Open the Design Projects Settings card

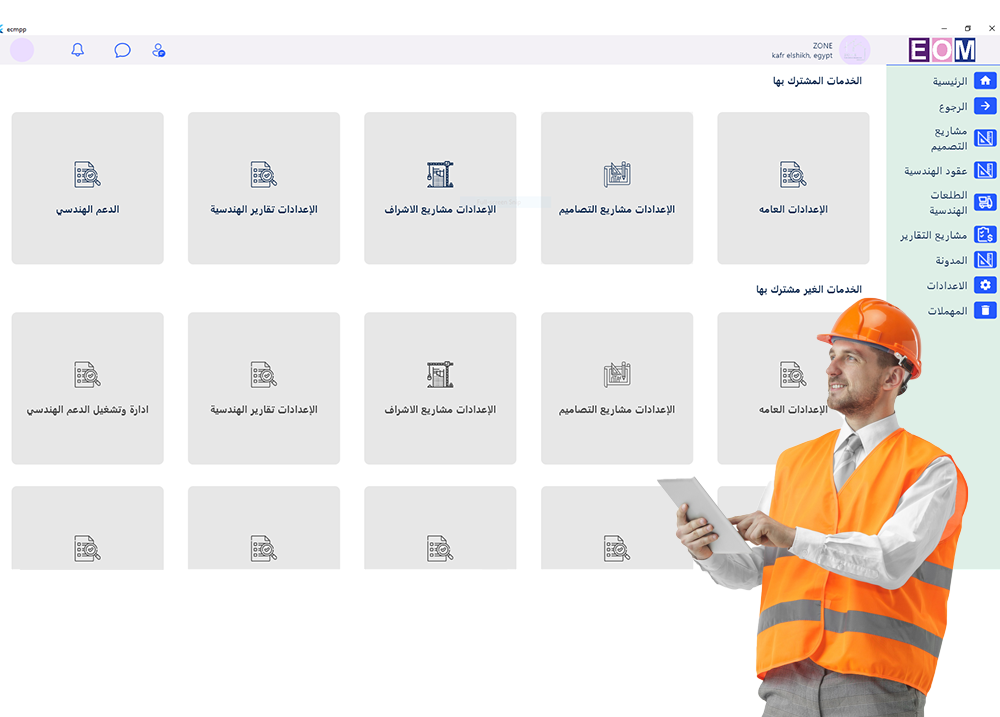tap(617, 187)
